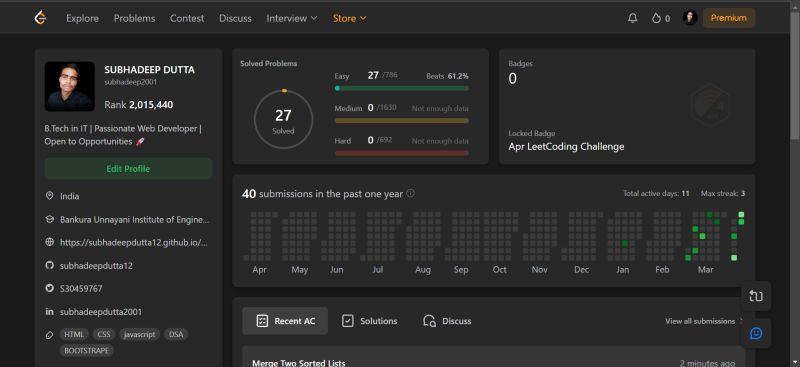Click the LinkedIn icon
800x367 pixels.
pos(49,311)
